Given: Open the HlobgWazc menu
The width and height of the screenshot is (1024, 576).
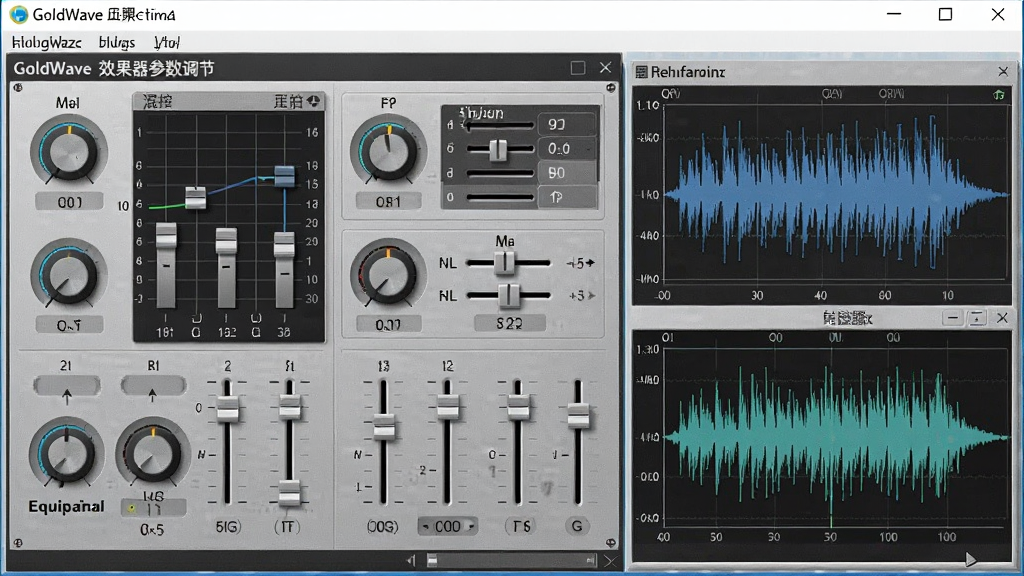Looking at the screenshot, I should 47,42.
